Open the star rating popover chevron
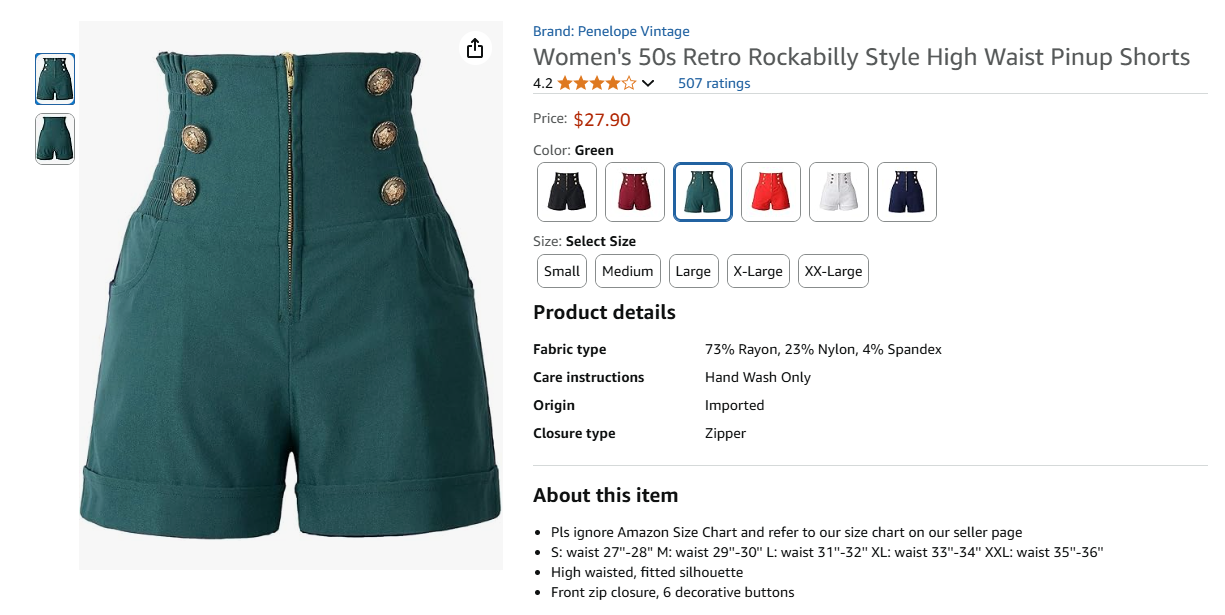Screen dimensions: 1225x615 point(648,84)
